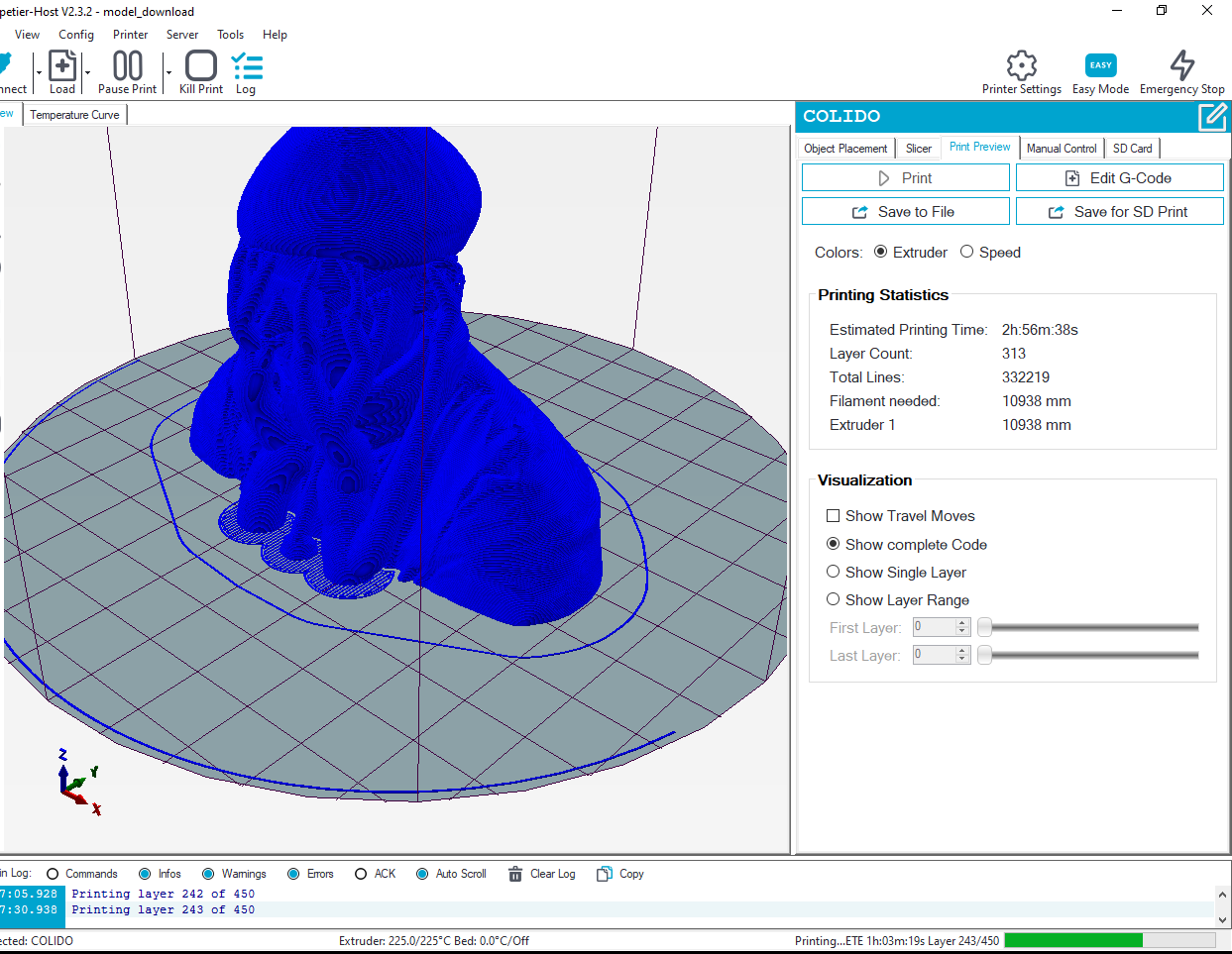Switch to Object Placement tab
The width and height of the screenshot is (1232, 954).
coord(845,149)
